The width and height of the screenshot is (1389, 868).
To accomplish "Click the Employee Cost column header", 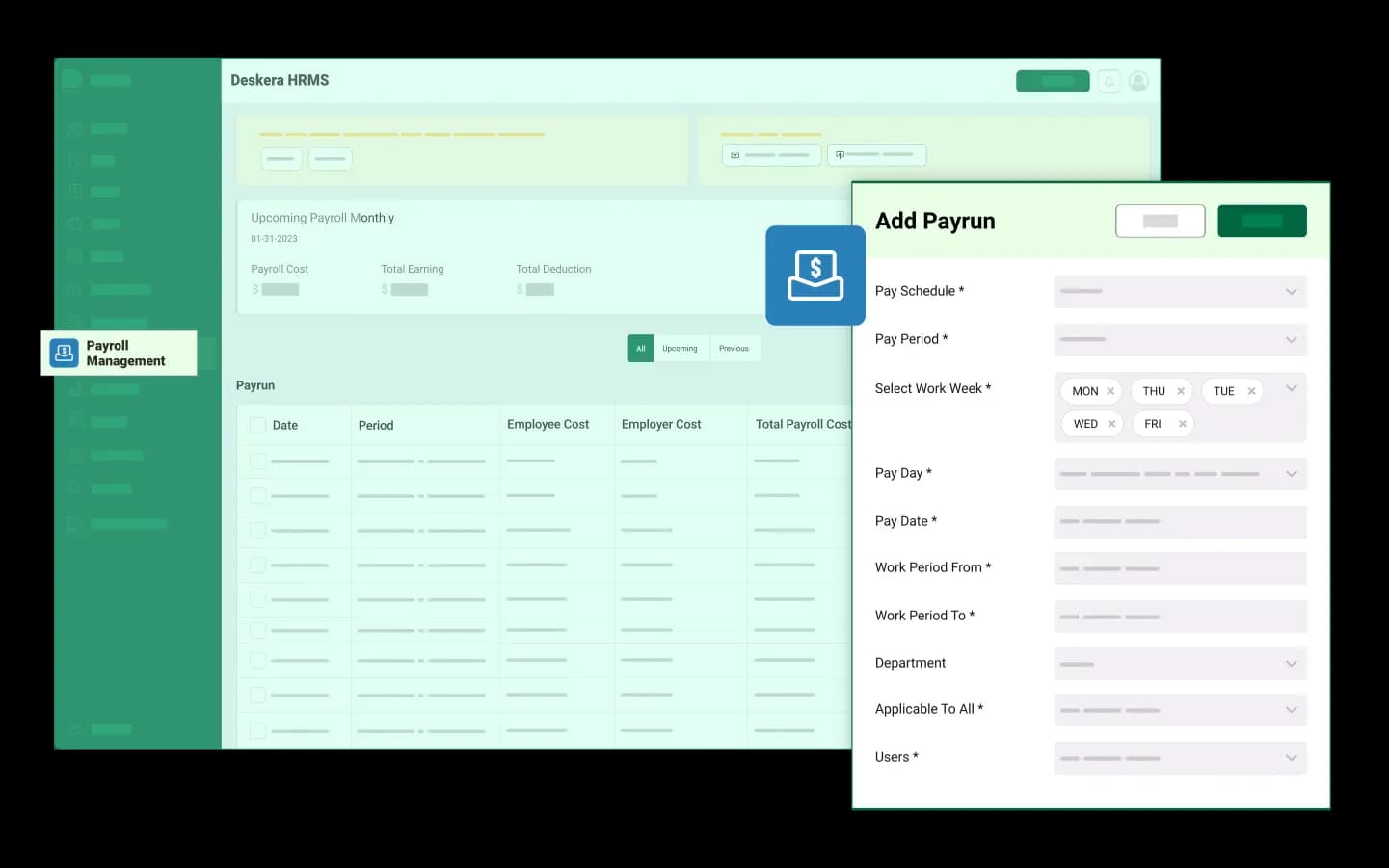I will point(548,424).
